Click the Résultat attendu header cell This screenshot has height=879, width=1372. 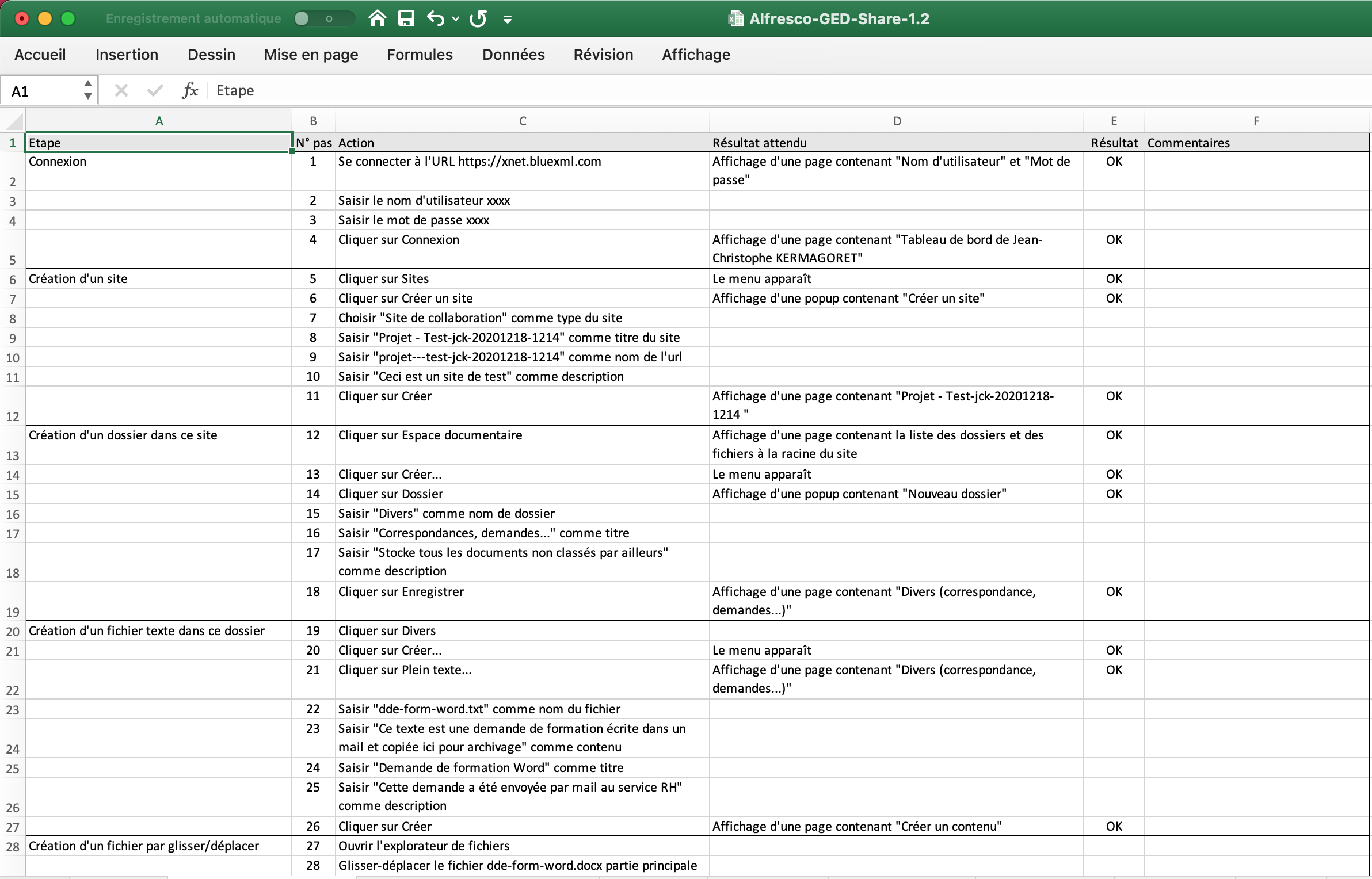point(897,143)
